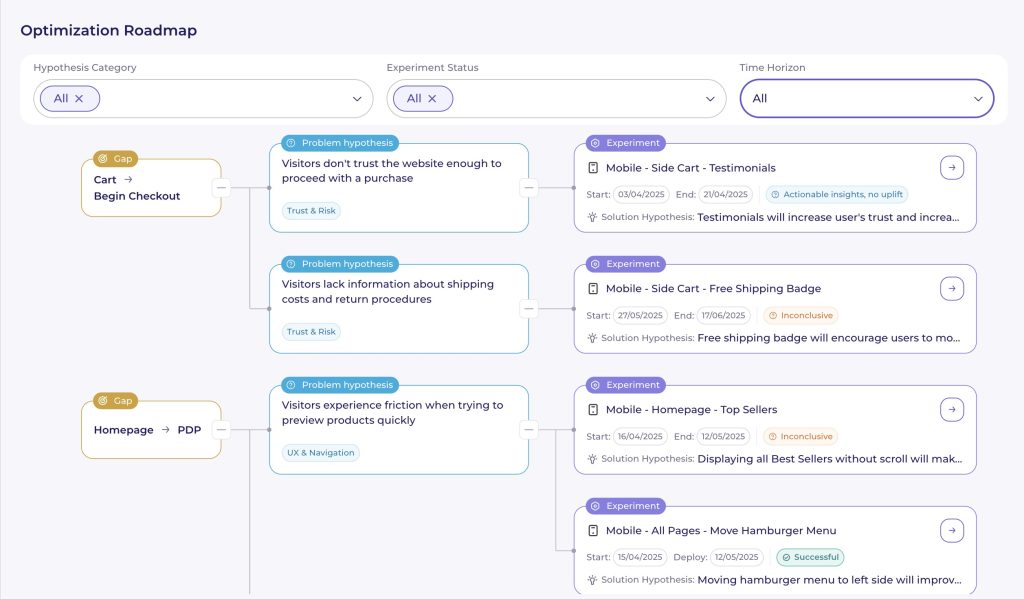The image size is (1024, 599).
Task: Open the Move Hamburger Menu experiment arrow
Action: pos(952,531)
